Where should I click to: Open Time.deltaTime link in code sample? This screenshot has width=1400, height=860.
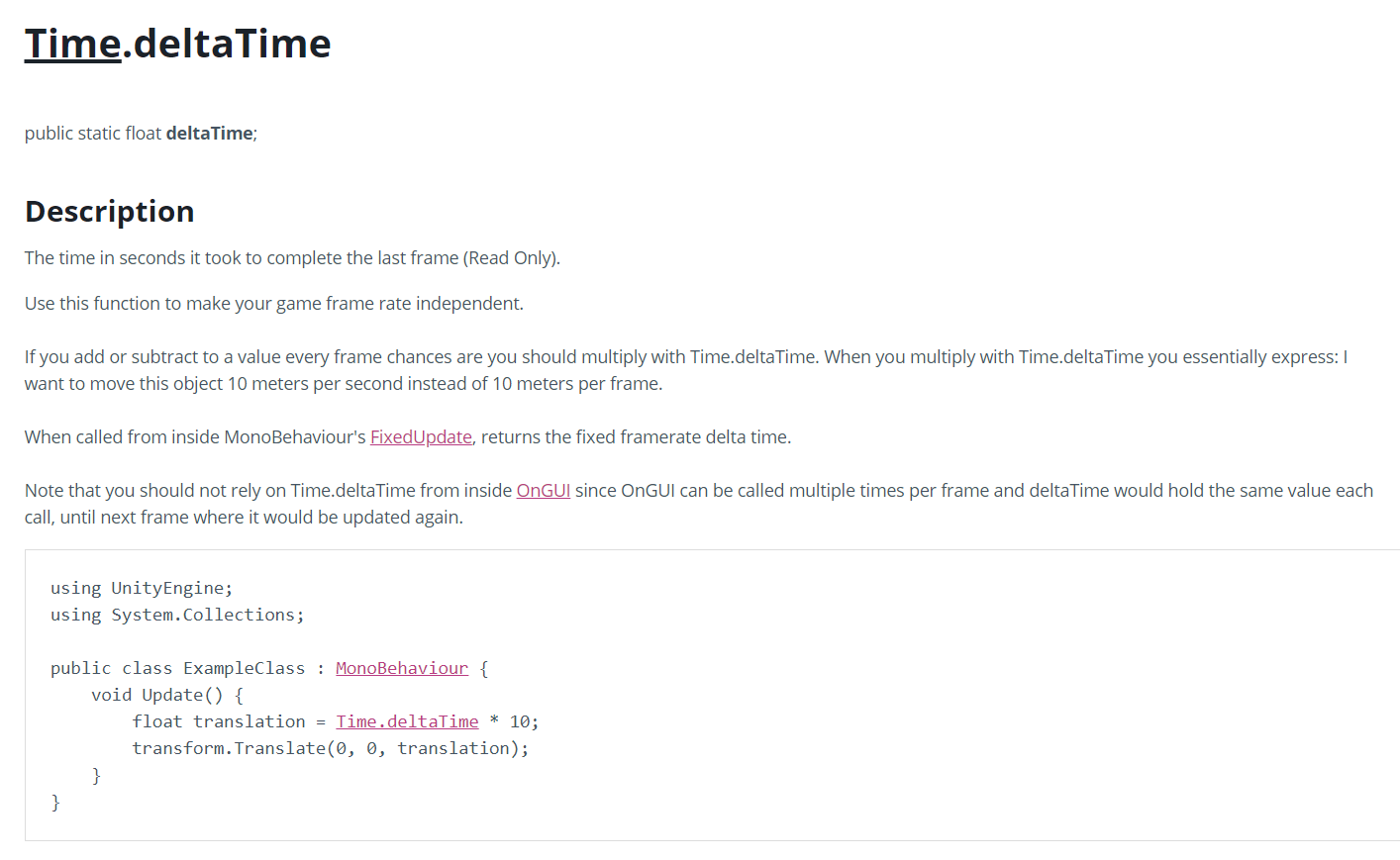coord(407,721)
